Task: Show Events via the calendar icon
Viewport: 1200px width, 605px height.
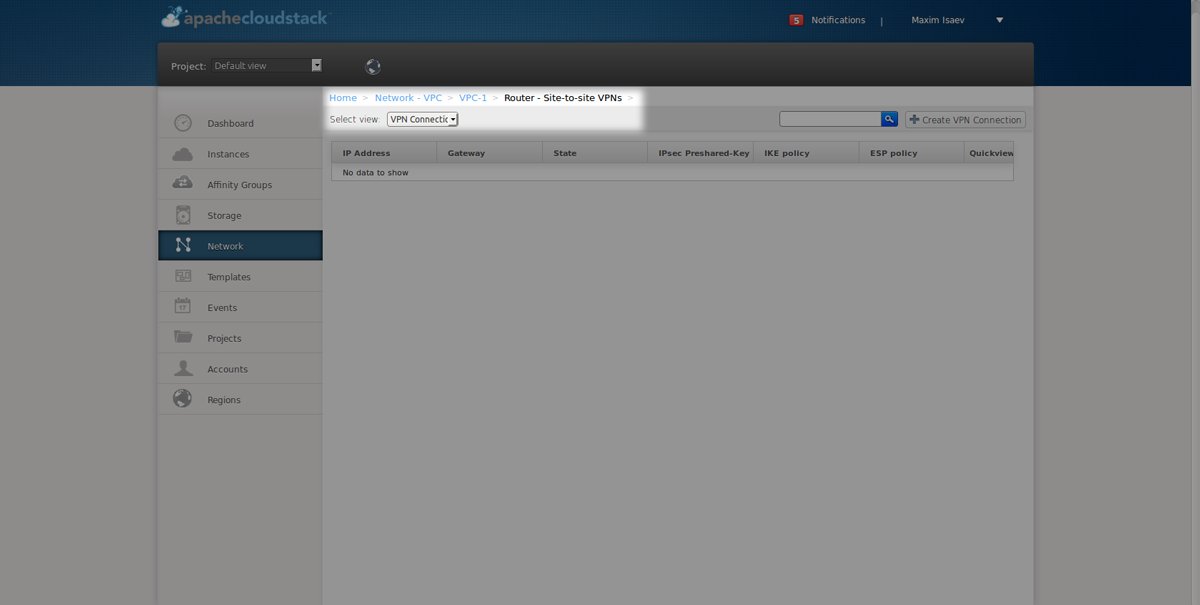Action: (182, 307)
